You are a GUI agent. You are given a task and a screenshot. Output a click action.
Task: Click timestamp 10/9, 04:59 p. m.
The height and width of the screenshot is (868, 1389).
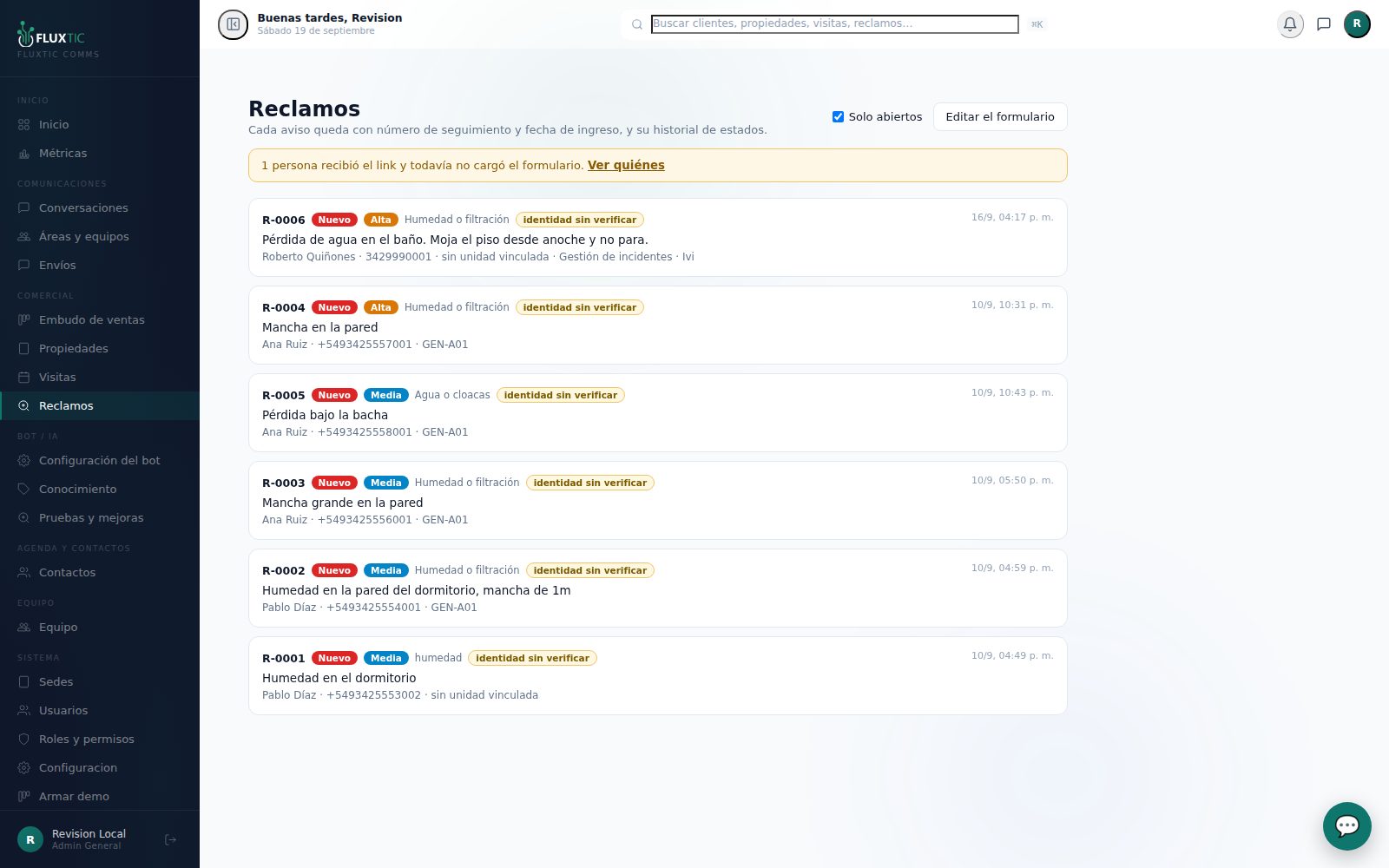[1012, 568]
